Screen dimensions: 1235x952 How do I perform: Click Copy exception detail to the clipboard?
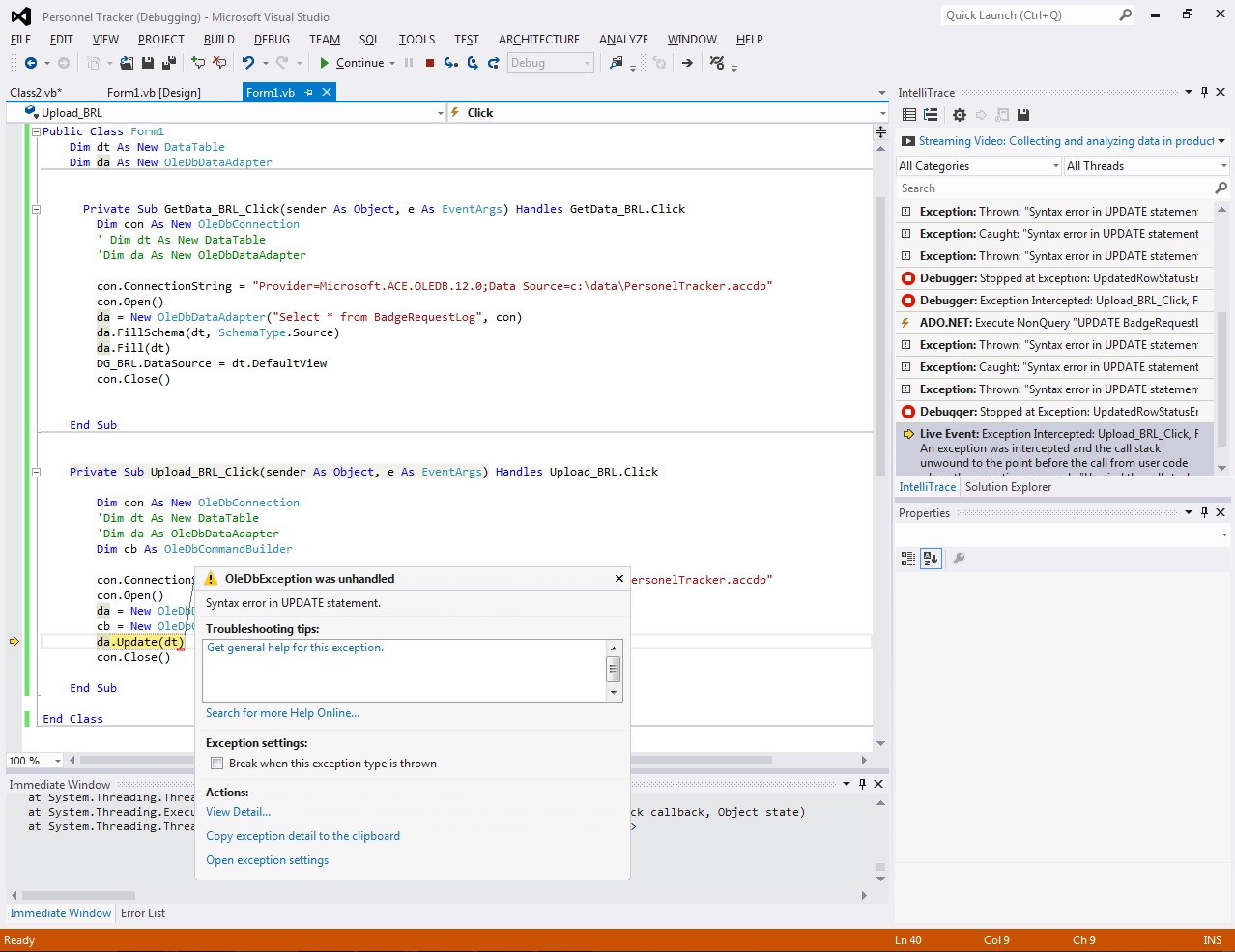pos(302,836)
